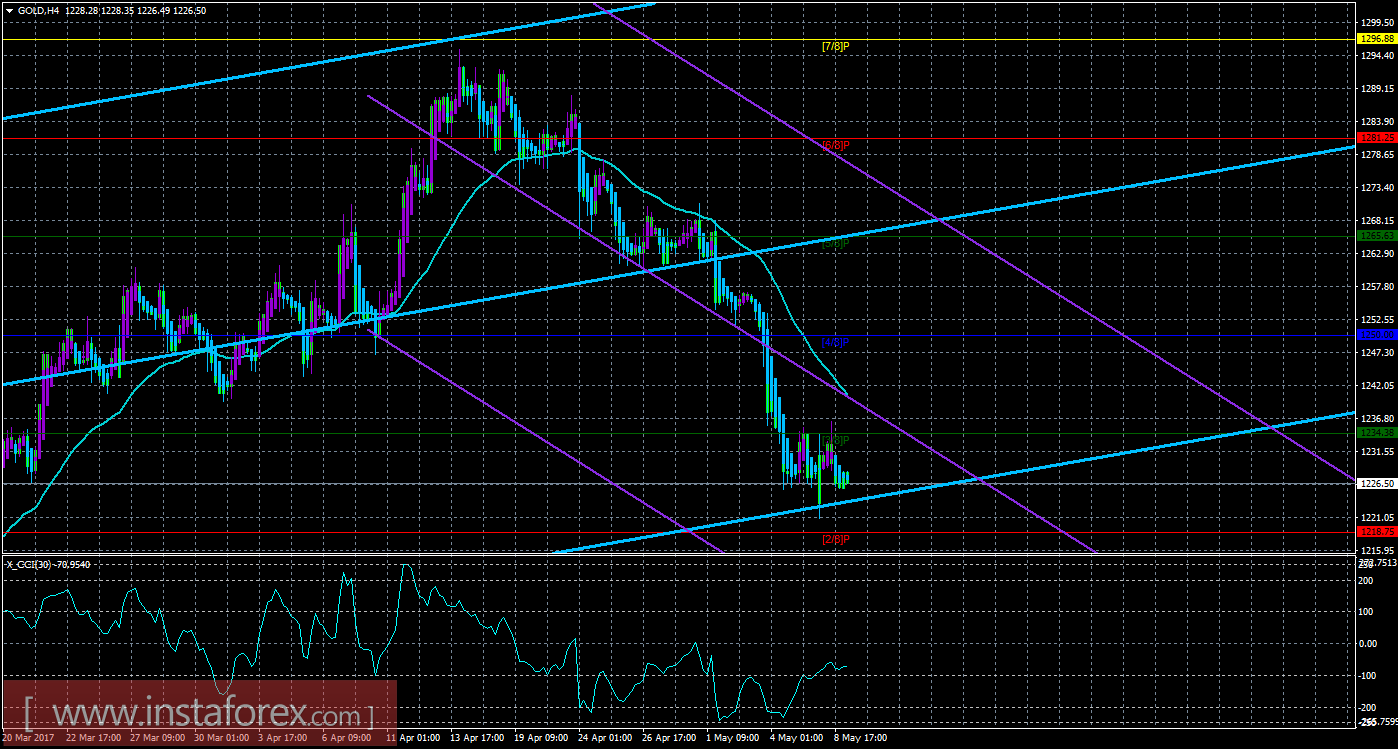Screen dimensions: 1398x749
Task: Click the 1242.05 price scale value
Action: tap(1377, 386)
